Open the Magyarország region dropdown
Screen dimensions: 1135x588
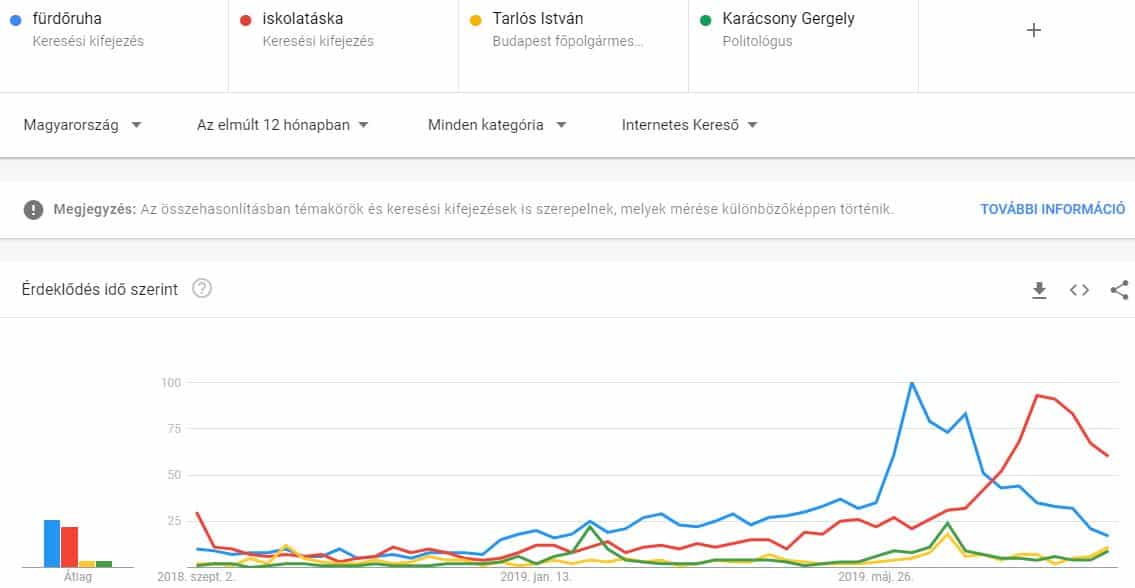[x=82, y=125]
